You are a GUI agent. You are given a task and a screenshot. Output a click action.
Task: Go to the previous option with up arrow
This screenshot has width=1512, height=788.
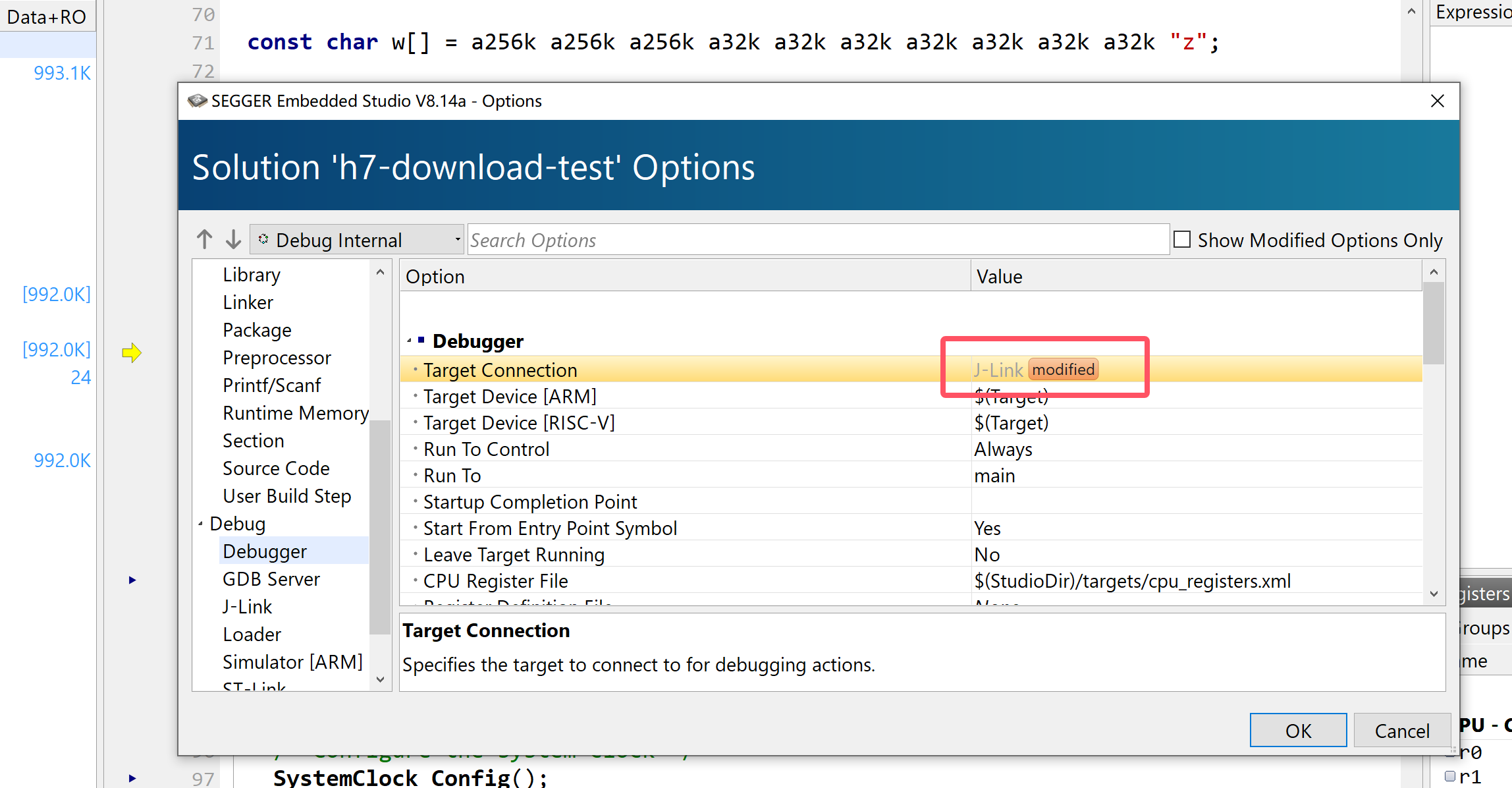pyautogui.click(x=204, y=240)
